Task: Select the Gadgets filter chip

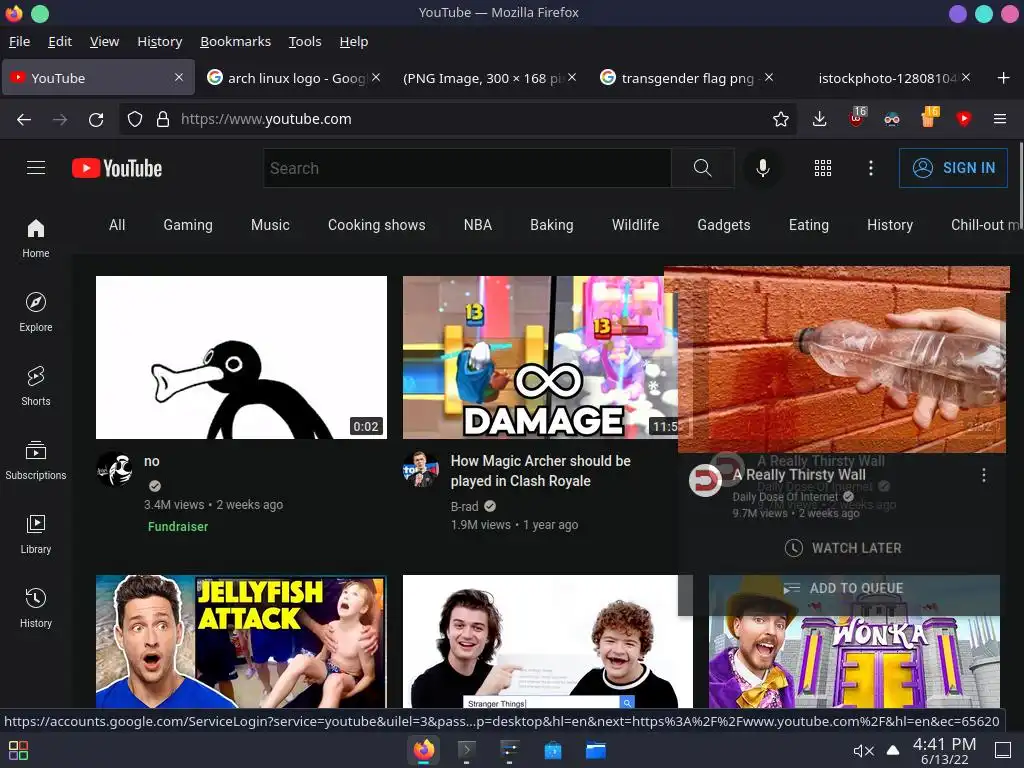Action: click(724, 225)
